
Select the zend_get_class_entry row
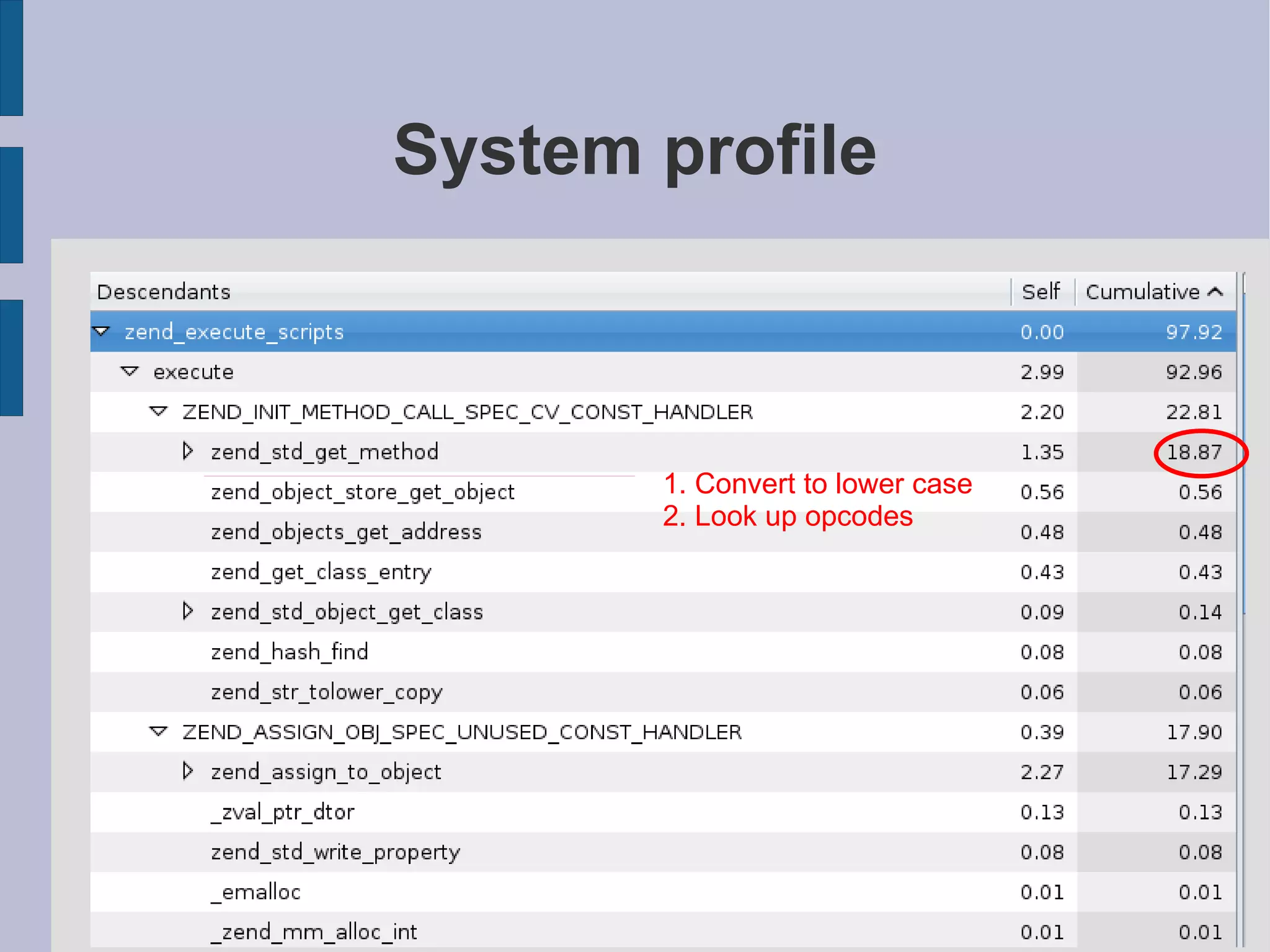coord(321,572)
